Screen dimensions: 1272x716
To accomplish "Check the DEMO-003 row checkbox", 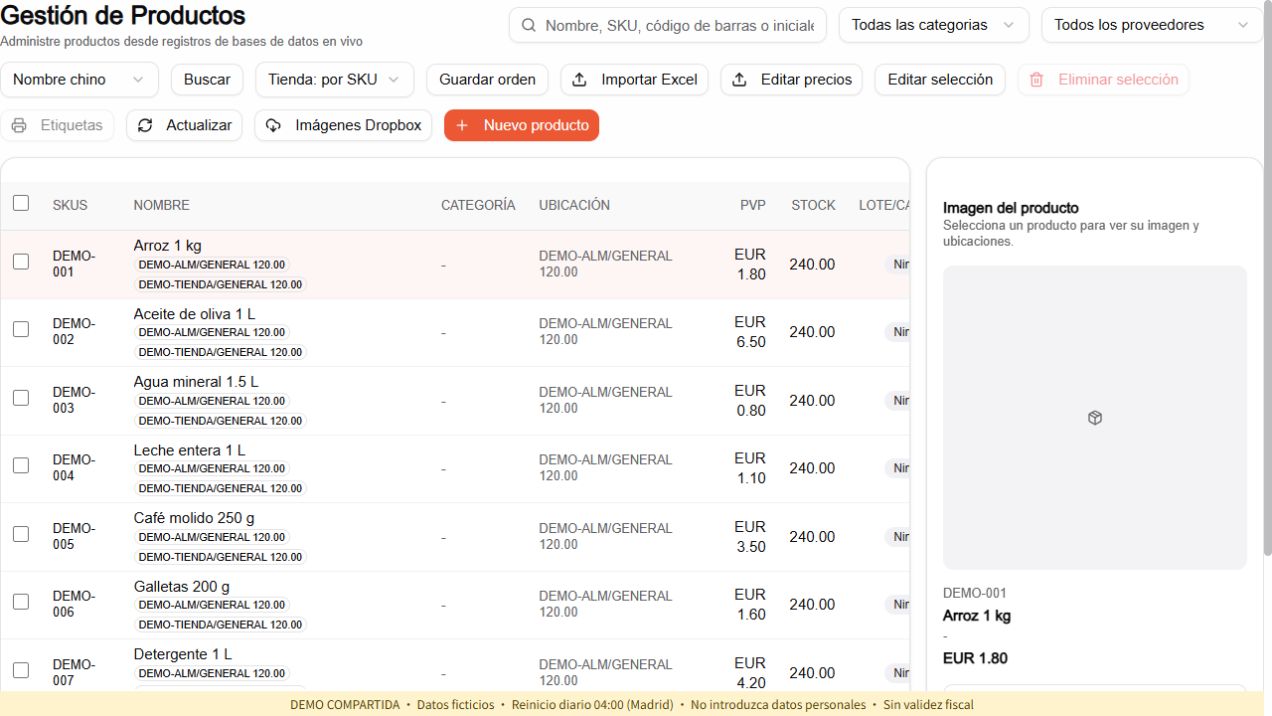I will 21,398.
